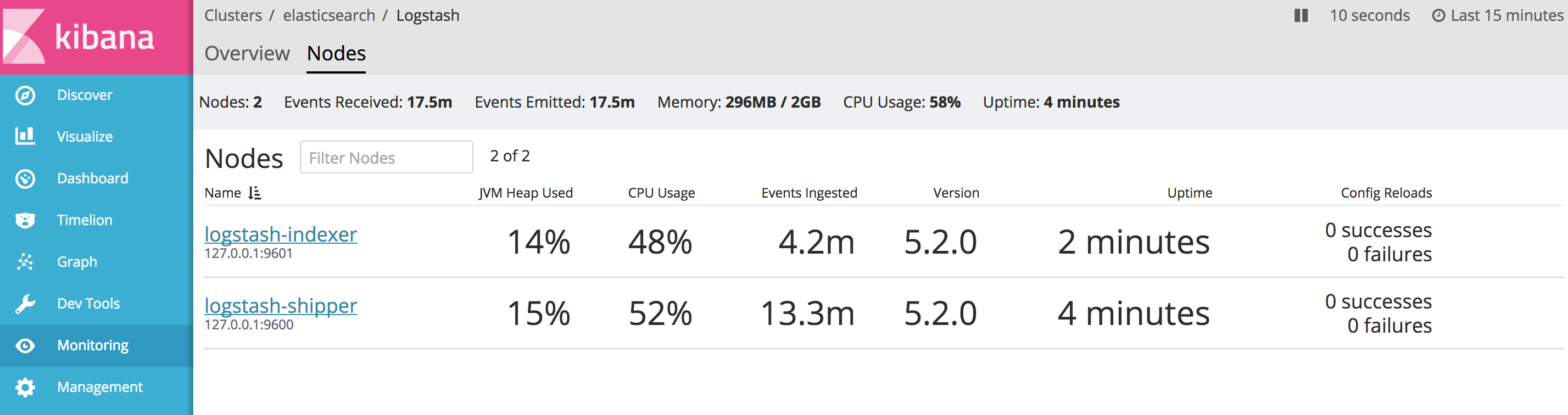Go to elasticsearch breadcrumb
This screenshot has width=1568, height=415.
pos(328,16)
